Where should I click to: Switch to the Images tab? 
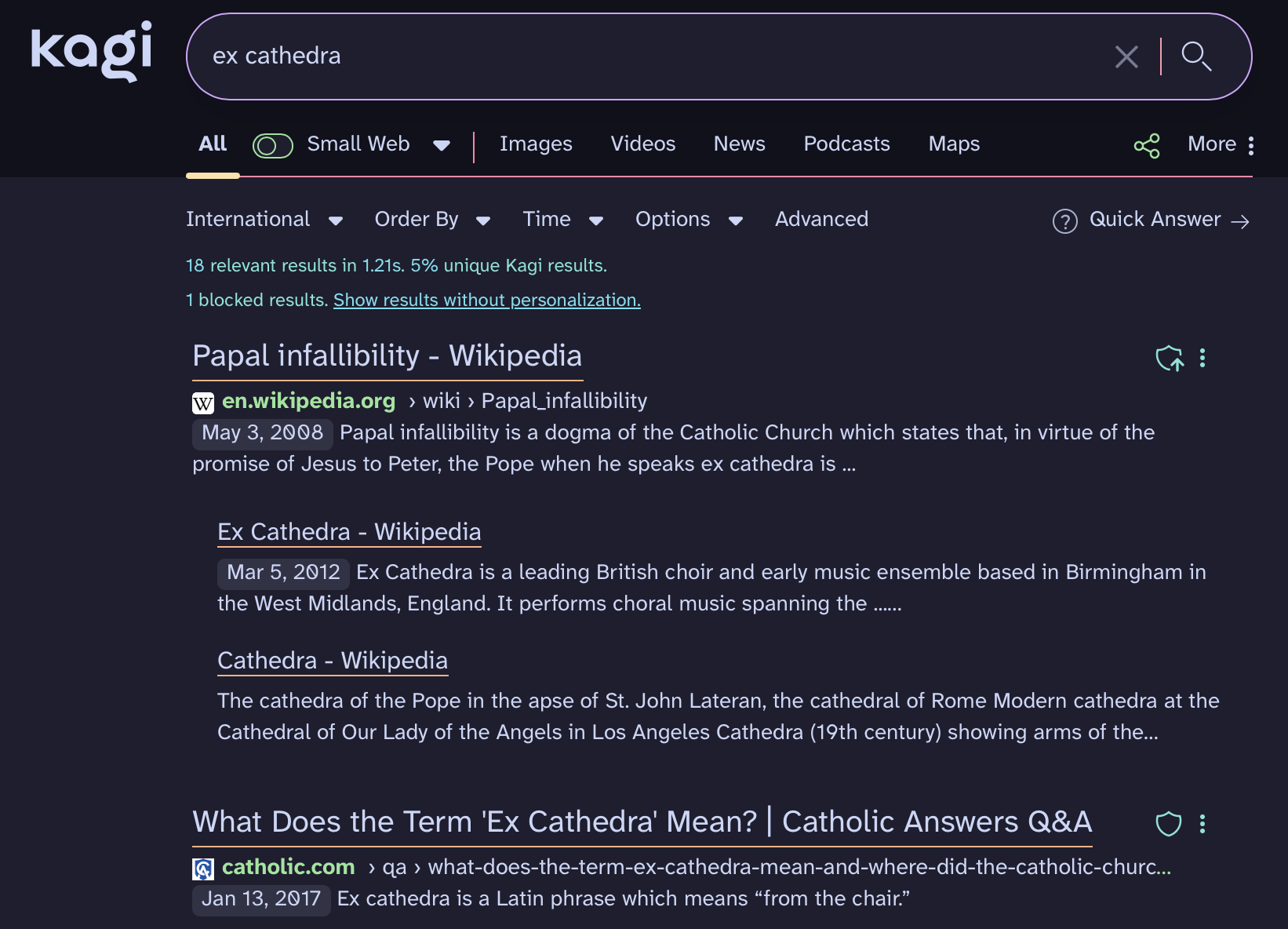(536, 144)
